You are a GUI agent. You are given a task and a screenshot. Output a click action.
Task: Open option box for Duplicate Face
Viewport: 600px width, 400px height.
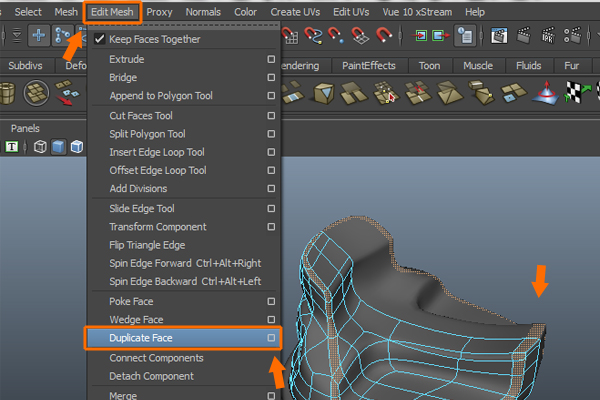click(x=271, y=339)
